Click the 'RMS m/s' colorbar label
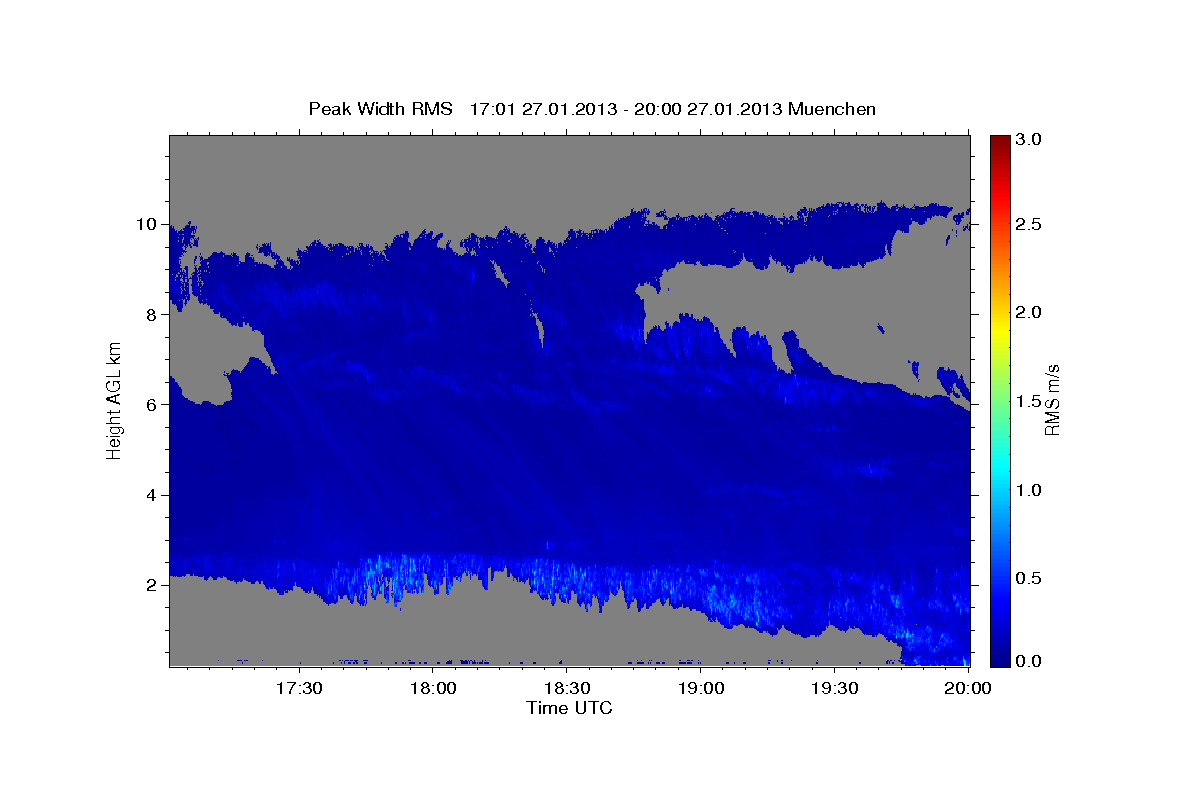 click(x=1052, y=402)
